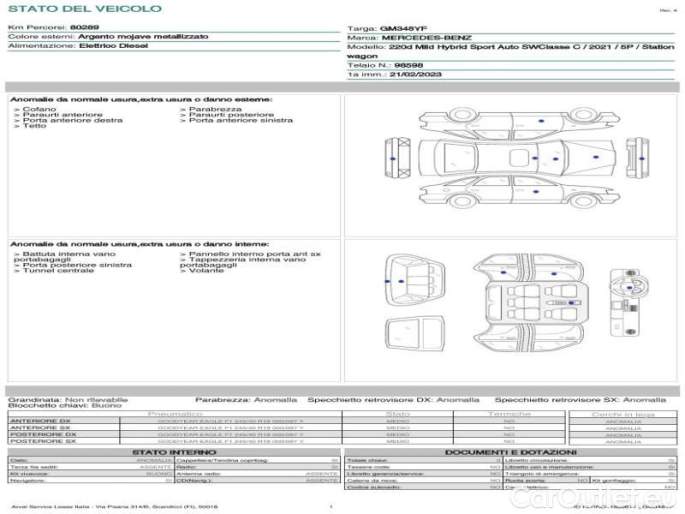Click the 'POSTERIORE DX' tyre row label
This screenshot has height=514, width=685.
pos(43,435)
